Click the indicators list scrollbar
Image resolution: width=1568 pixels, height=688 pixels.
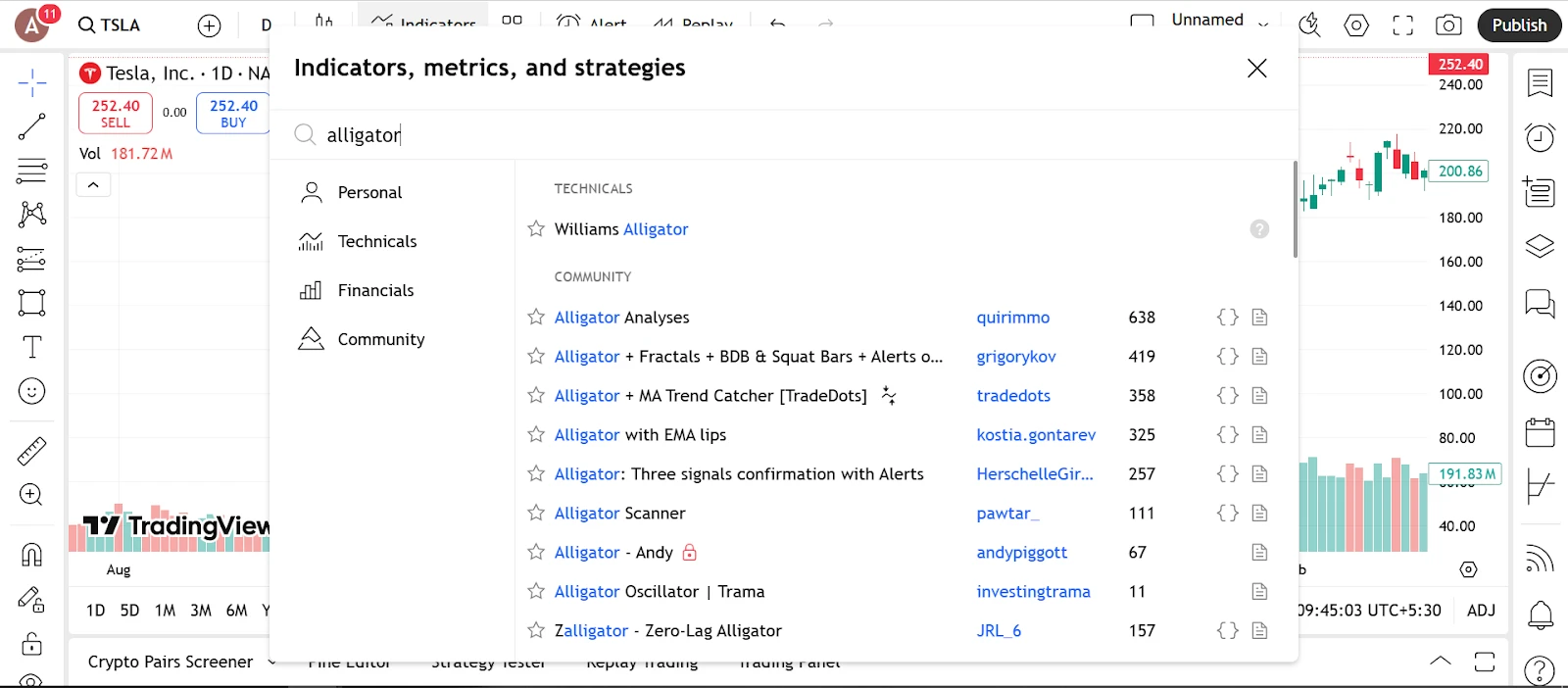(x=1295, y=210)
